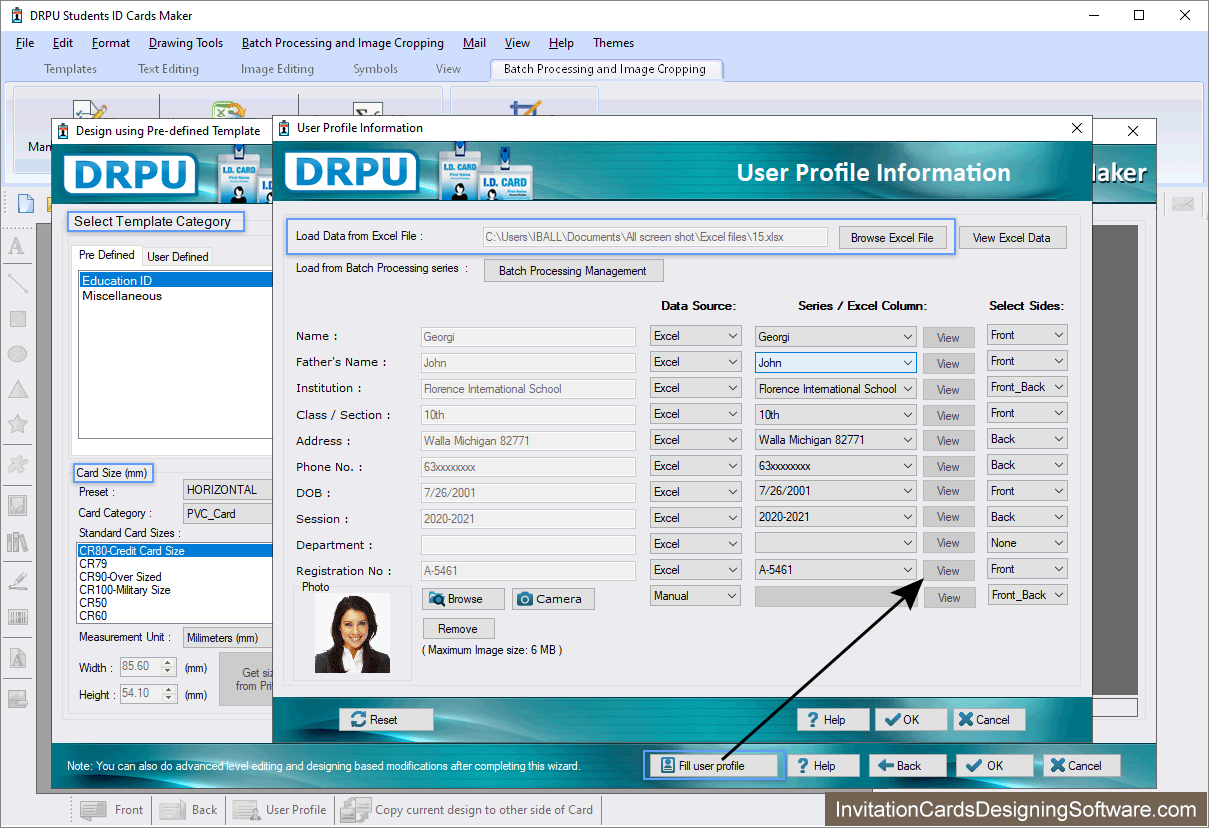Increase card Width using the stepper
Viewport: 1209px width, 828px height.
click(166, 661)
